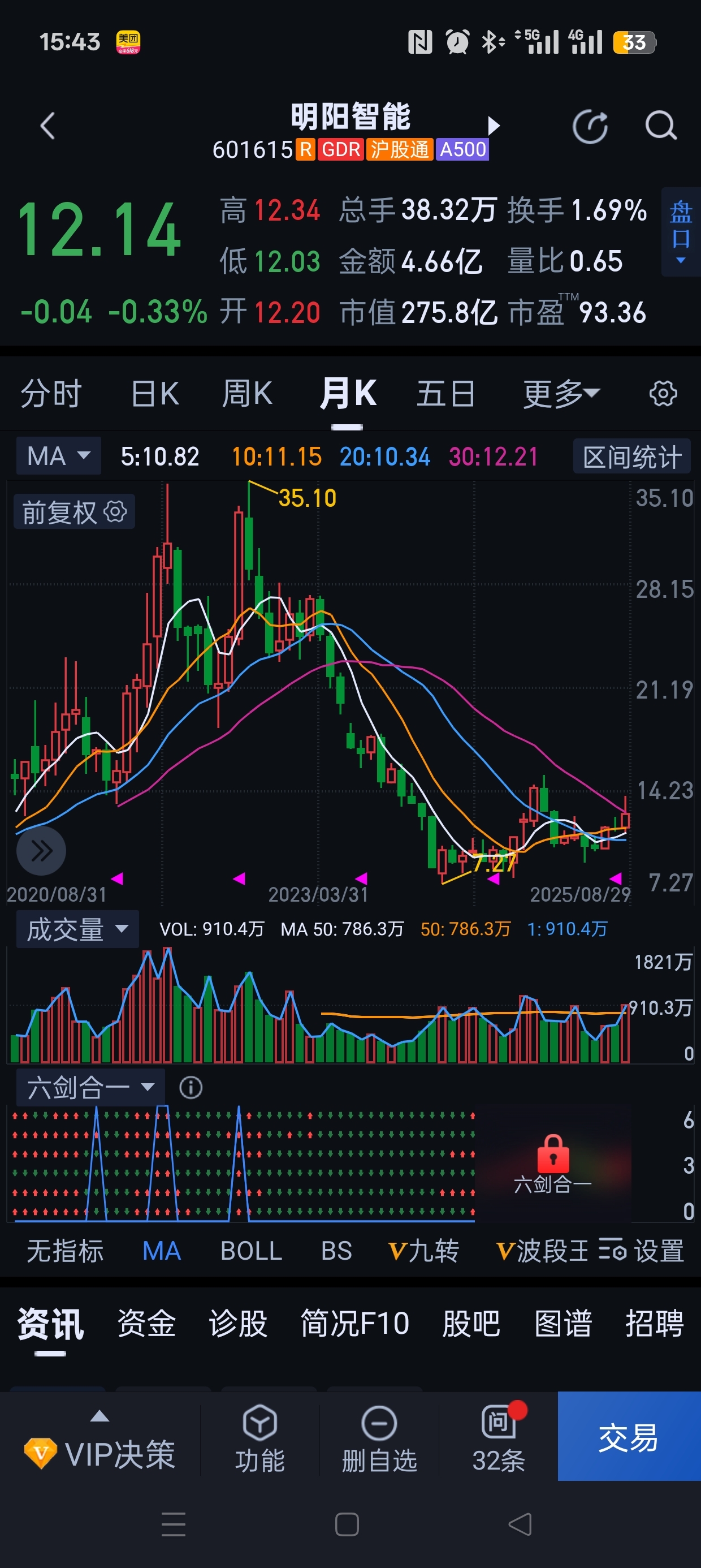Tap the R tag badge
The image size is (701, 1568).
305,149
